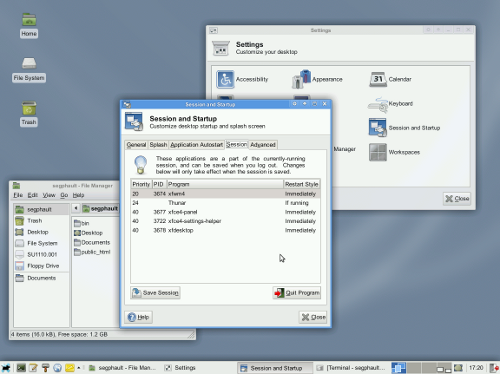Switch to first workspace in pager
This screenshot has height=374, width=500.
pyautogui.click(x=399, y=368)
